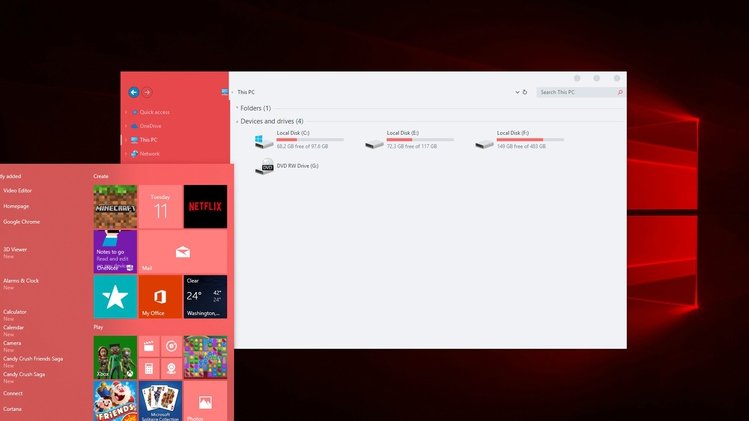749x421 pixels.
Task: Launch the Netflix tile
Action: click(205, 206)
